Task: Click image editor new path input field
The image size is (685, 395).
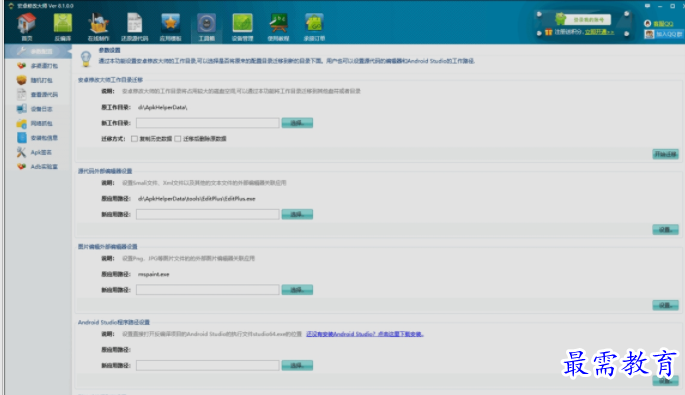Action: click(208, 290)
